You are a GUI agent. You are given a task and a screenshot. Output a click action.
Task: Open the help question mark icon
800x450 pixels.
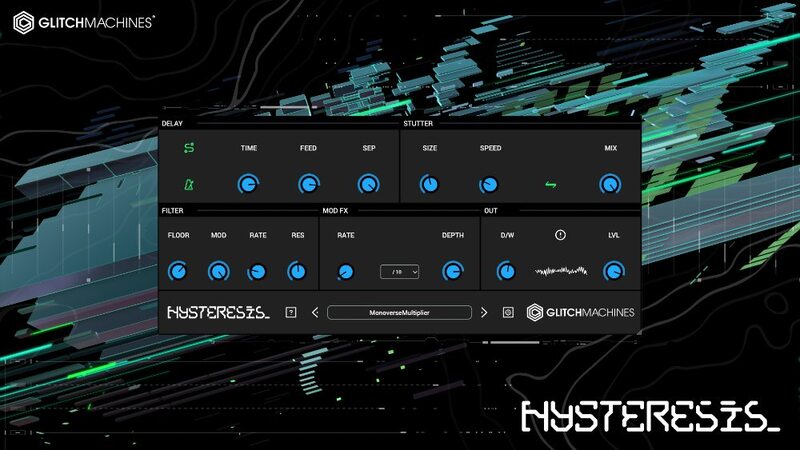click(x=291, y=312)
